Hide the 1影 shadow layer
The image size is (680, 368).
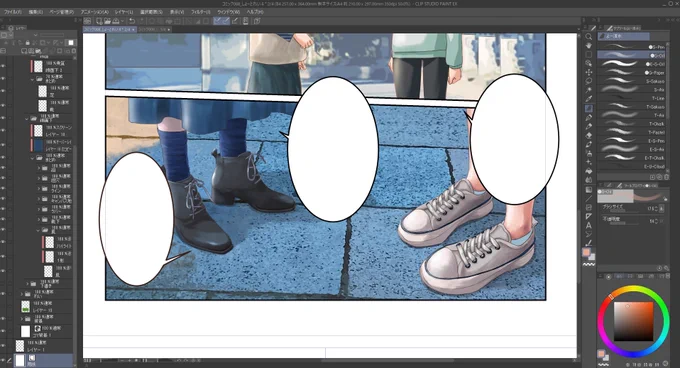click(x=3, y=257)
